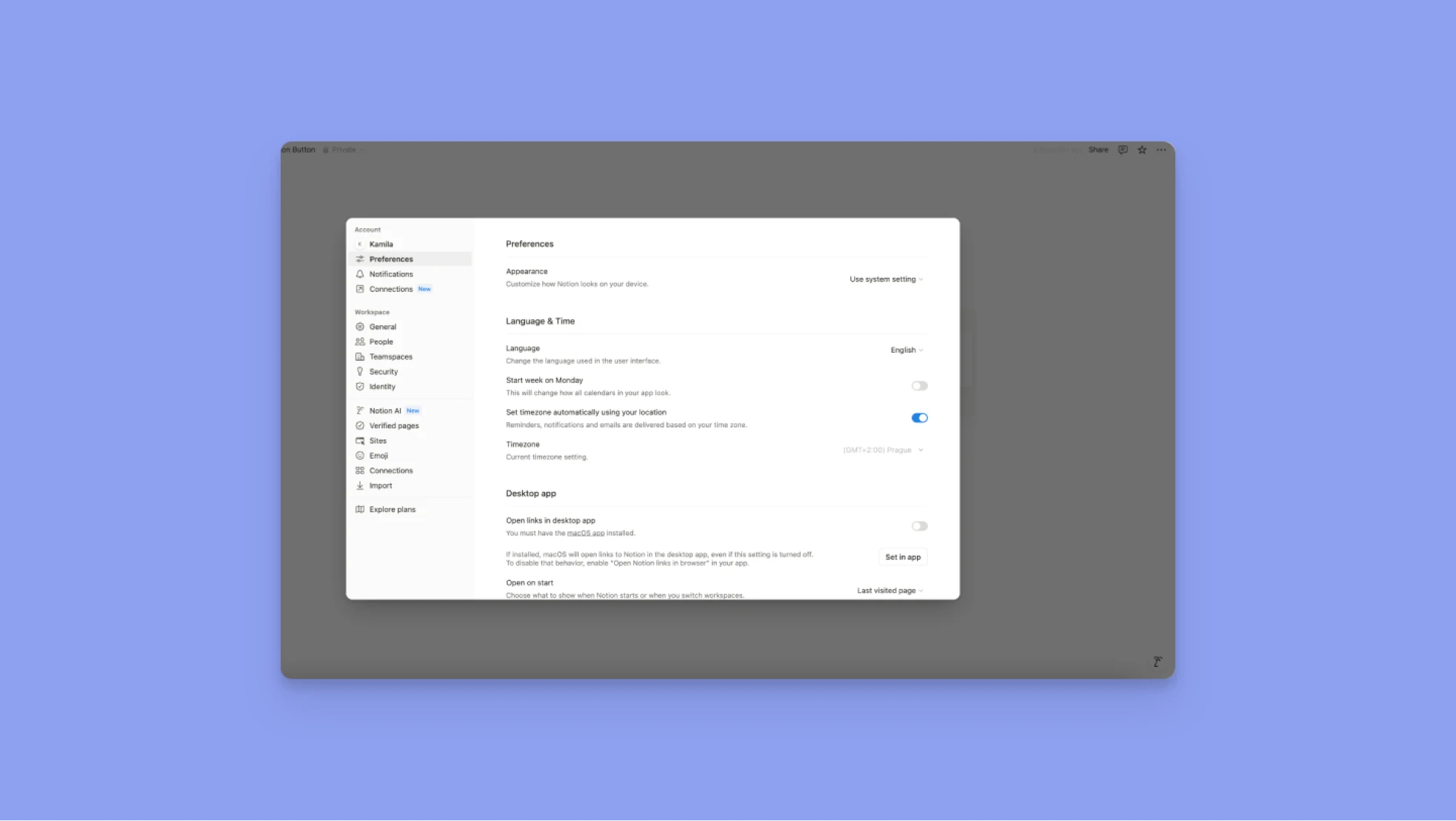Image resolution: width=1456 pixels, height=821 pixels.
Task: Turn on Open links in desktop app
Action: (x=919, y=525)
